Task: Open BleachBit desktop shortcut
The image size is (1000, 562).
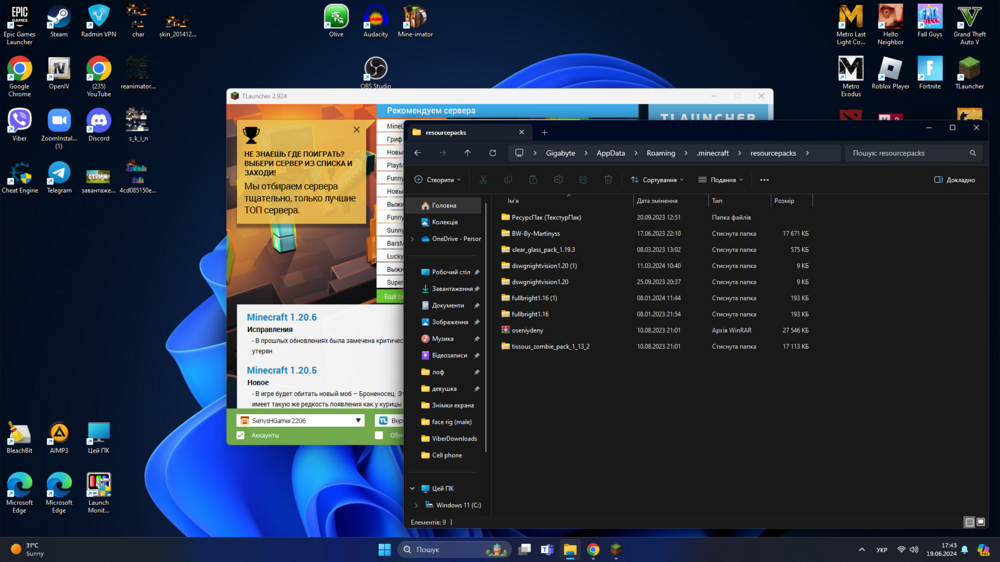Action: point(19,438)
